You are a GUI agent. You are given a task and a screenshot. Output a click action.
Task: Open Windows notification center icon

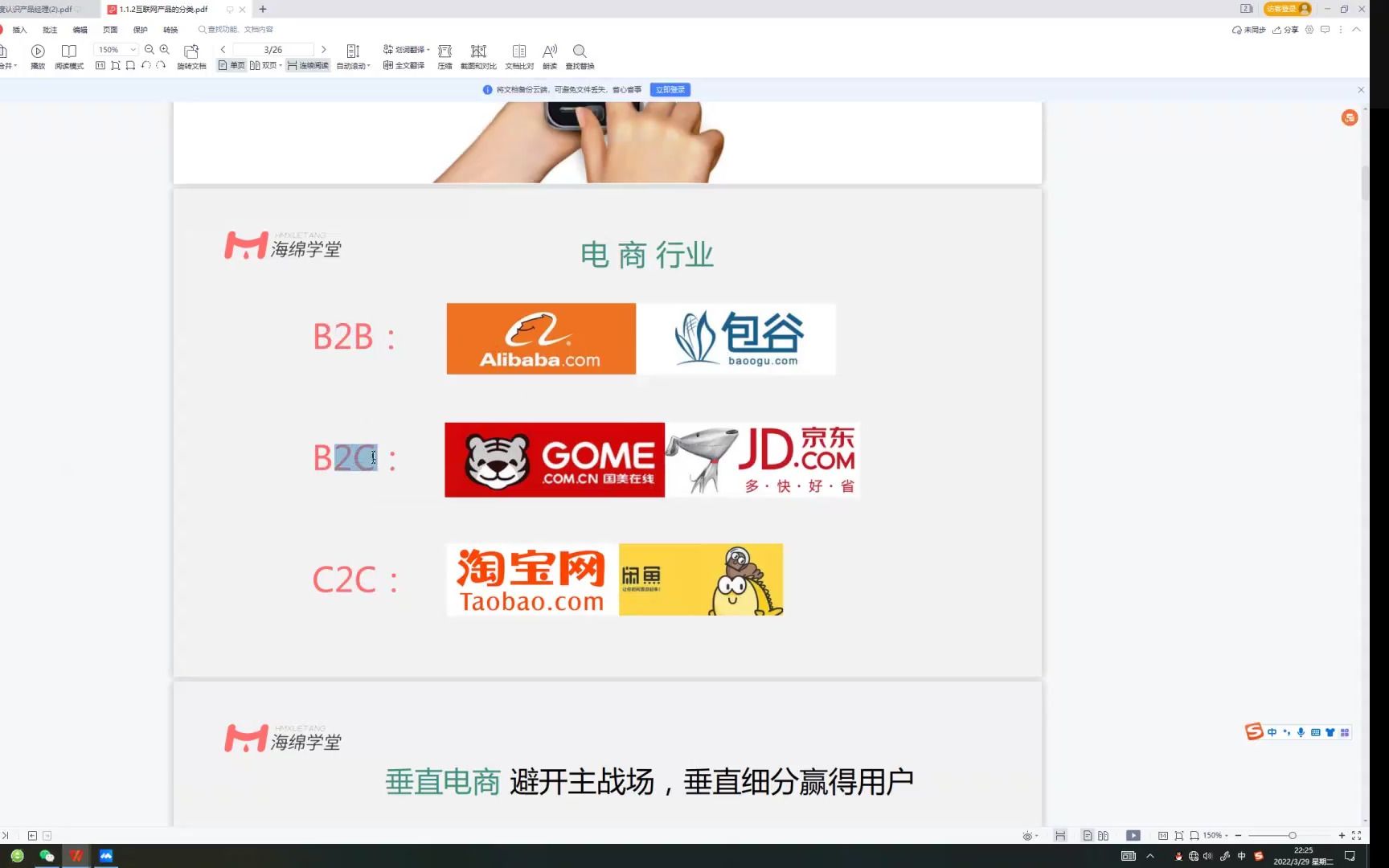coord(1350,856)
